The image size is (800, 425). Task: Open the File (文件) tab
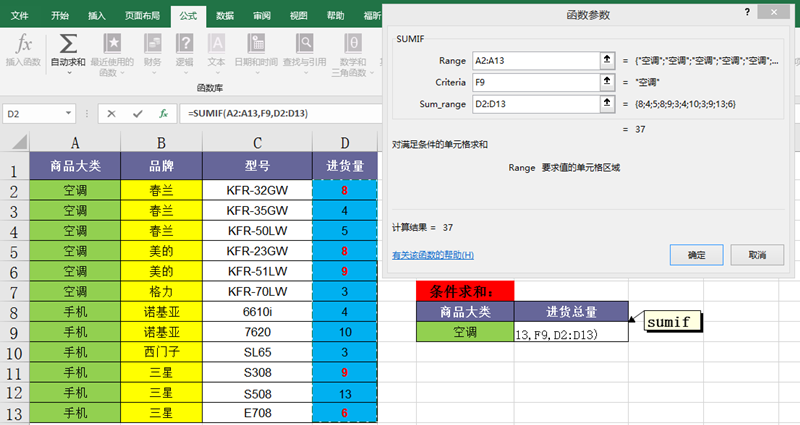[19, 16]
